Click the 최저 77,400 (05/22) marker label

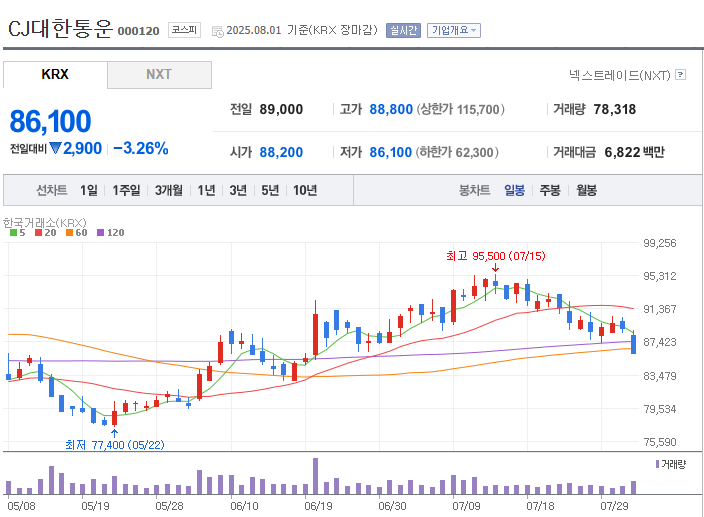[x=114, y=445]
